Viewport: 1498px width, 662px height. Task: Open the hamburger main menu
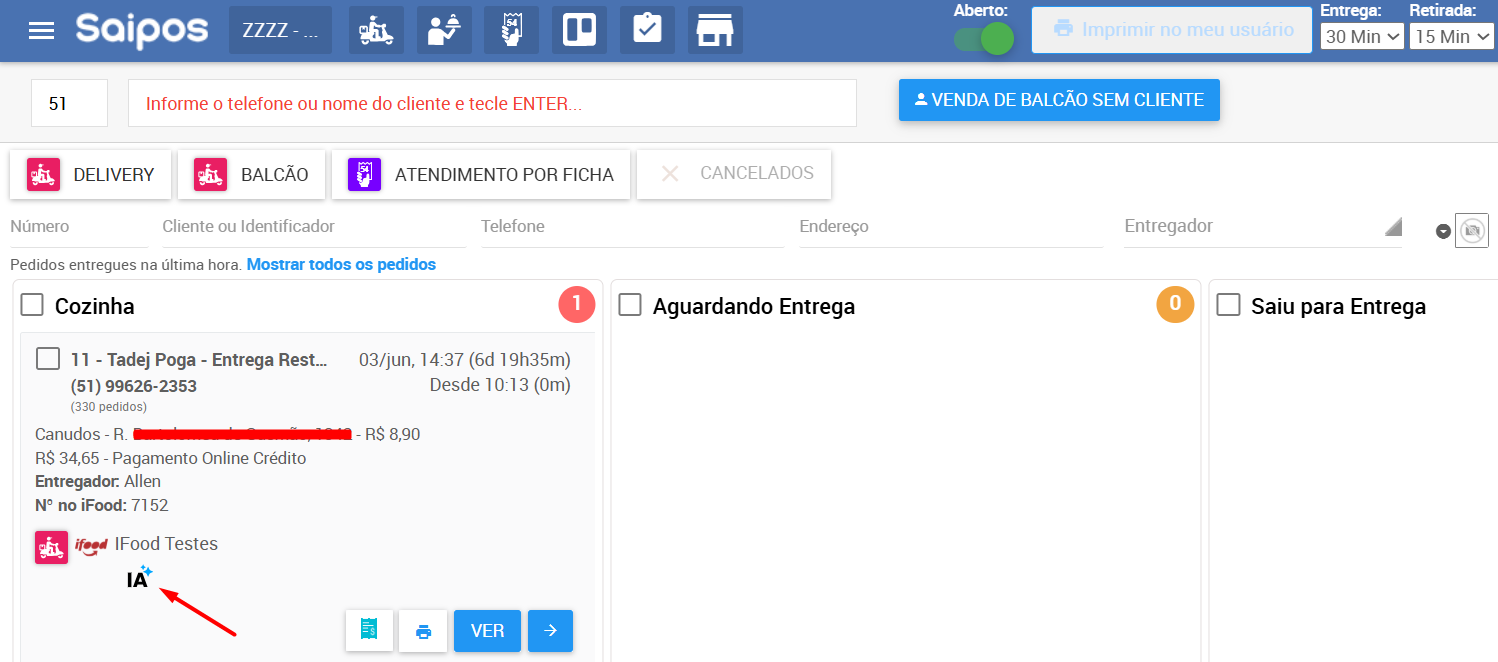click(x=42, y=30)
